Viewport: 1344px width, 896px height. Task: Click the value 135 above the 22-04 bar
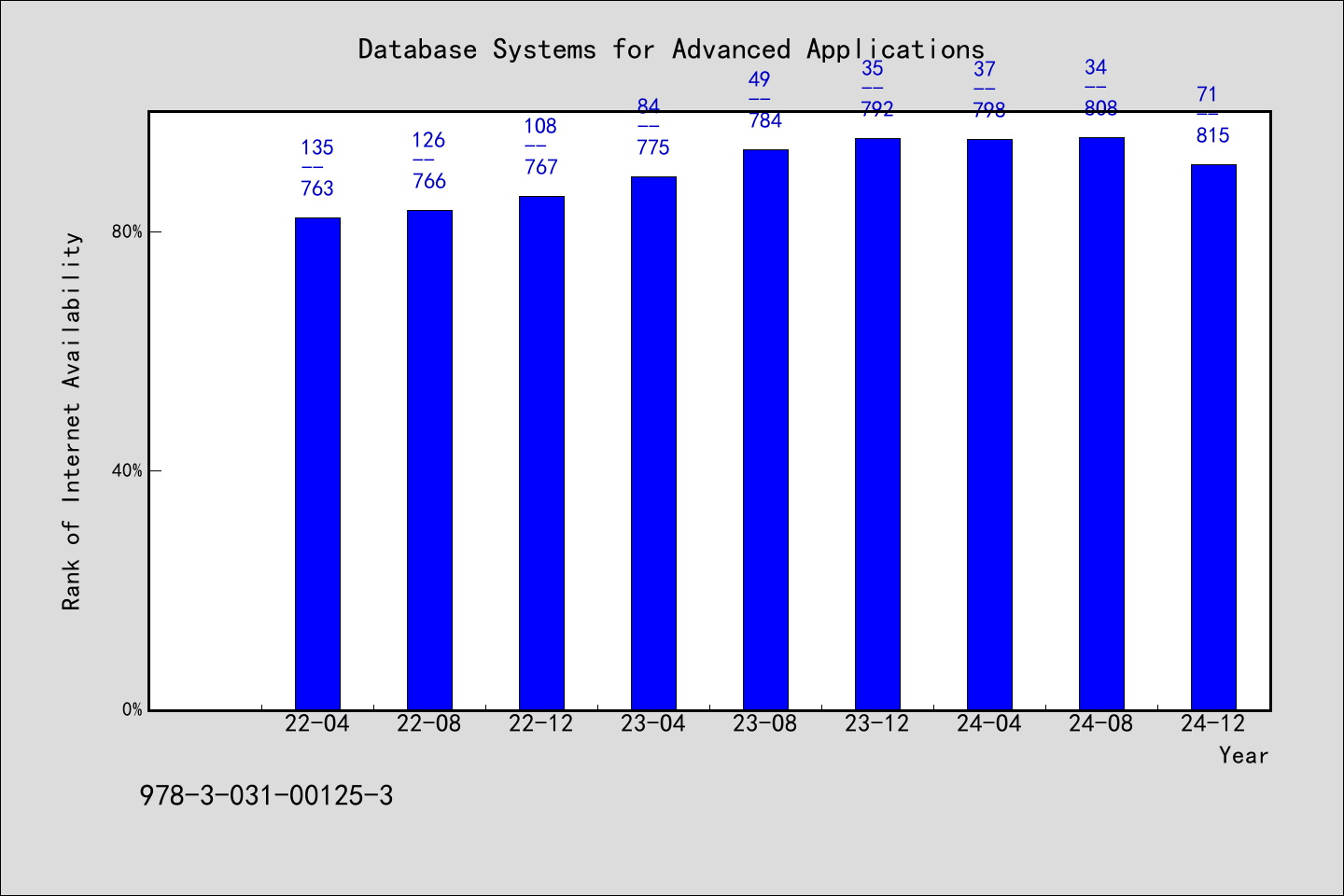[x=317, y=147]
